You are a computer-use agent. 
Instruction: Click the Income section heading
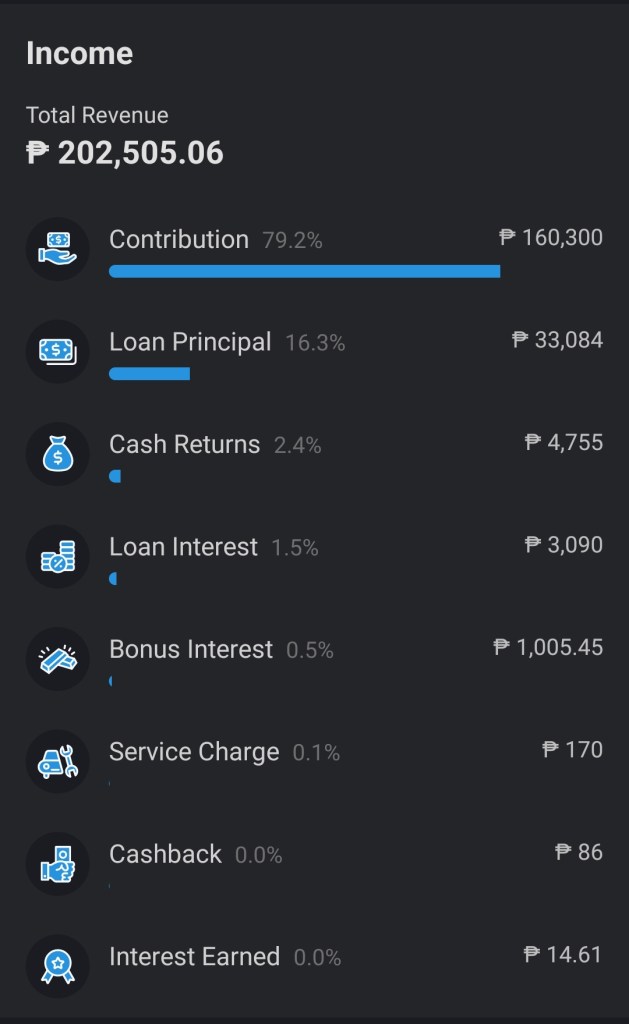[79, 53]
